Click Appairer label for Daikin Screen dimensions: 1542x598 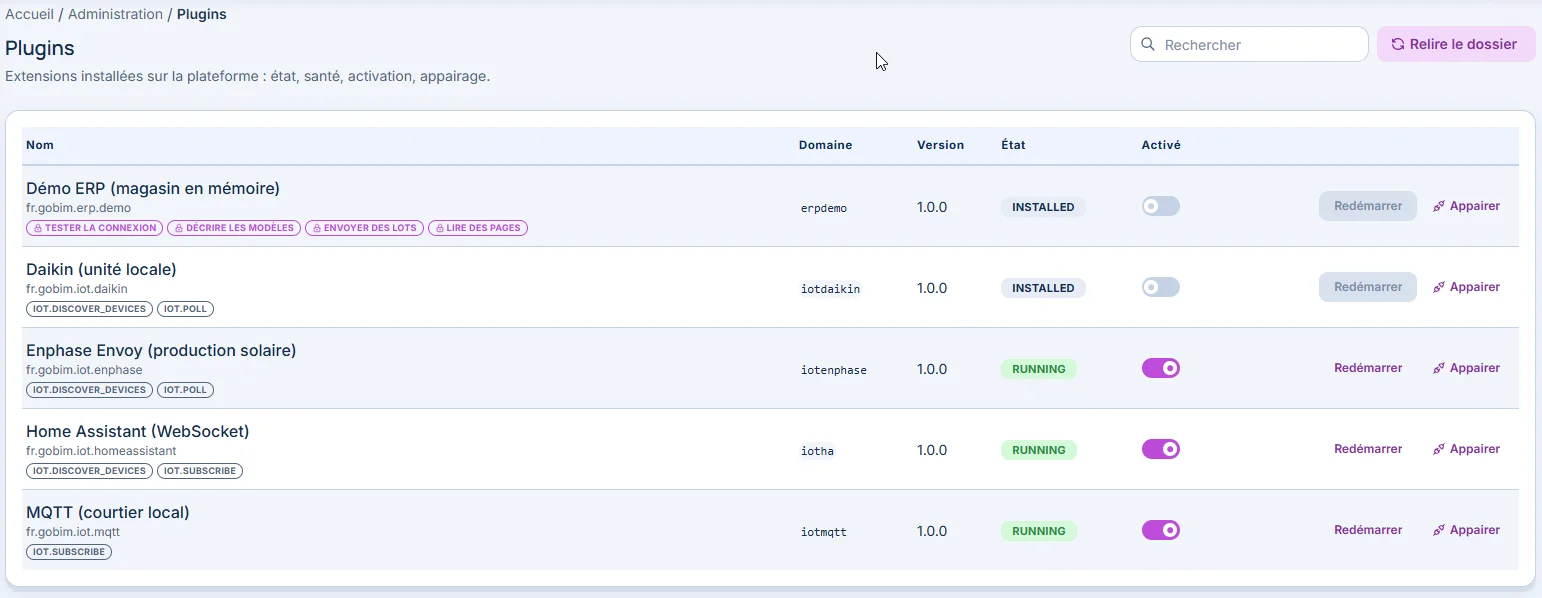(1475, 287)
